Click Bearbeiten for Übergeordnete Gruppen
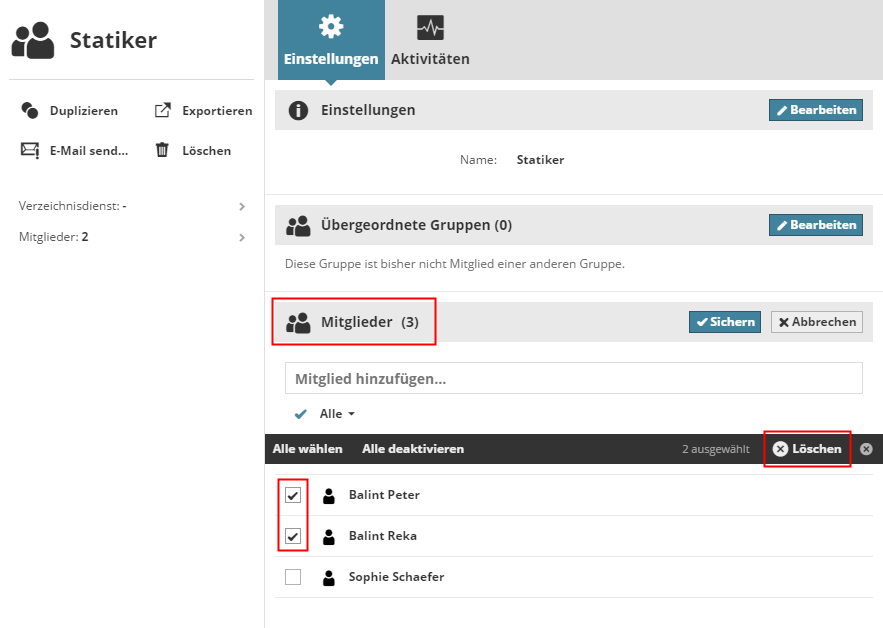Image resolution: width=883 pixels, height=628 pixels. click(x=815, y=225)
